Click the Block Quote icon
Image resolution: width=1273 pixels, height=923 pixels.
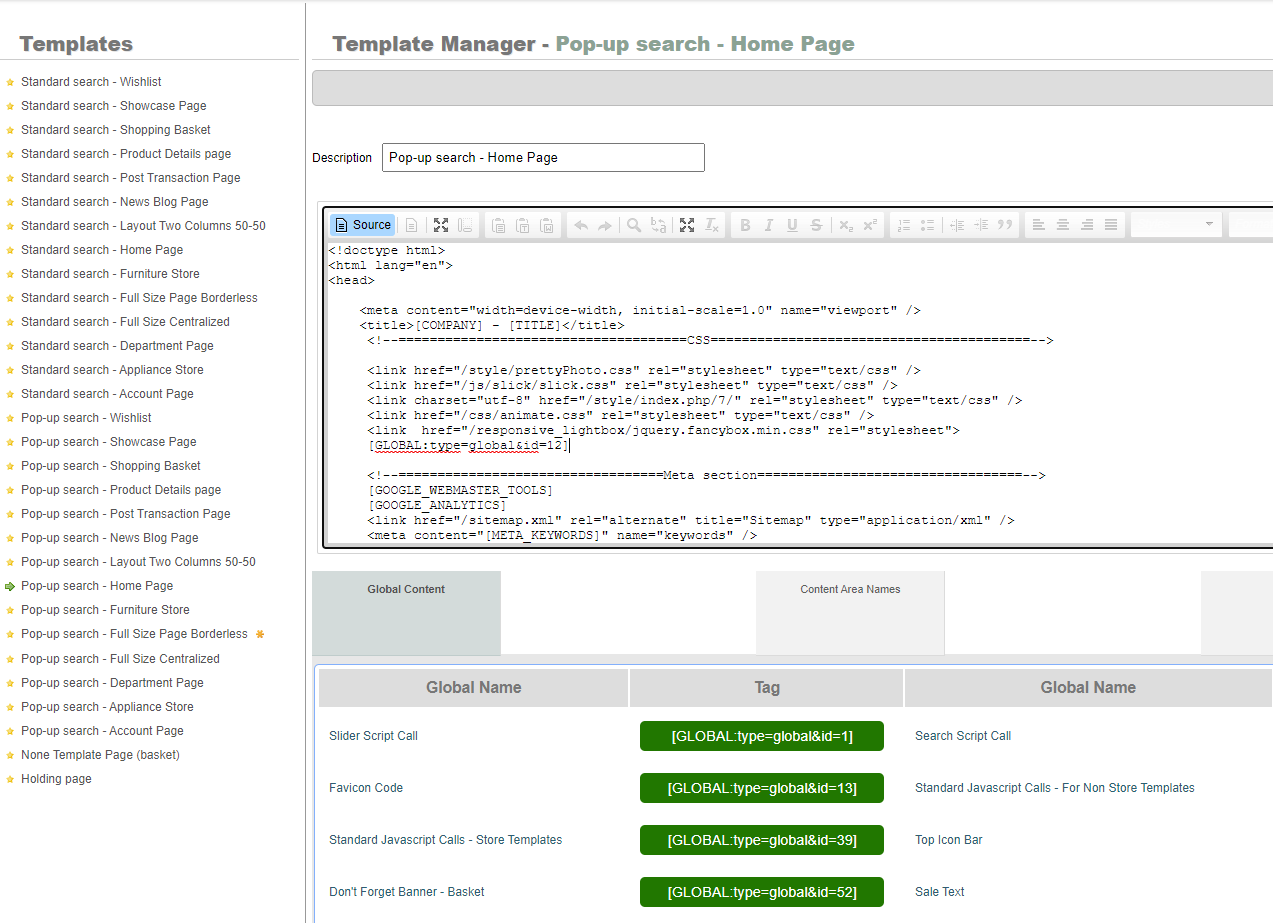[x=1005, y=225]
